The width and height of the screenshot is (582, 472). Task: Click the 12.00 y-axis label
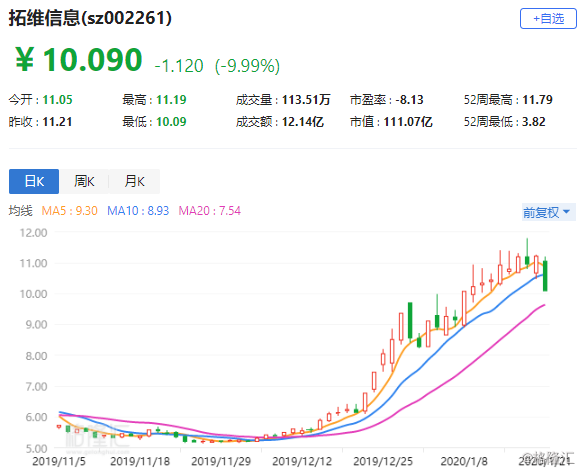33,233
